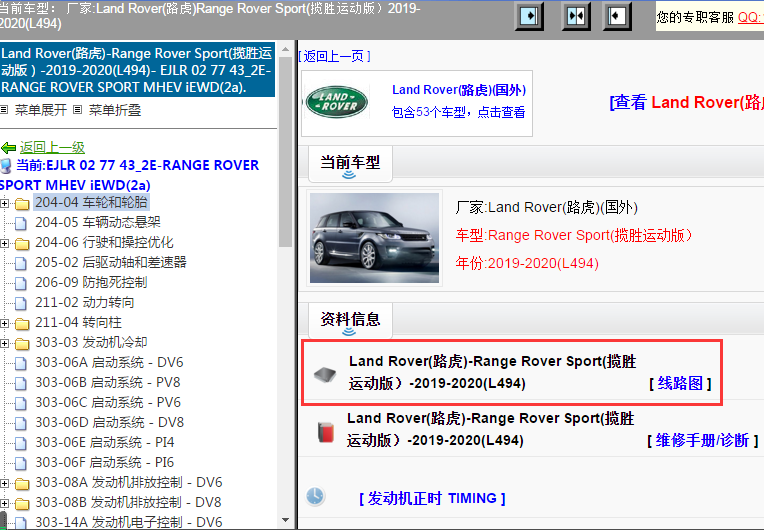Click the folder icon for 204-06 行驶和操控优化
Screen dimensions: 764x530
[21, 243]
